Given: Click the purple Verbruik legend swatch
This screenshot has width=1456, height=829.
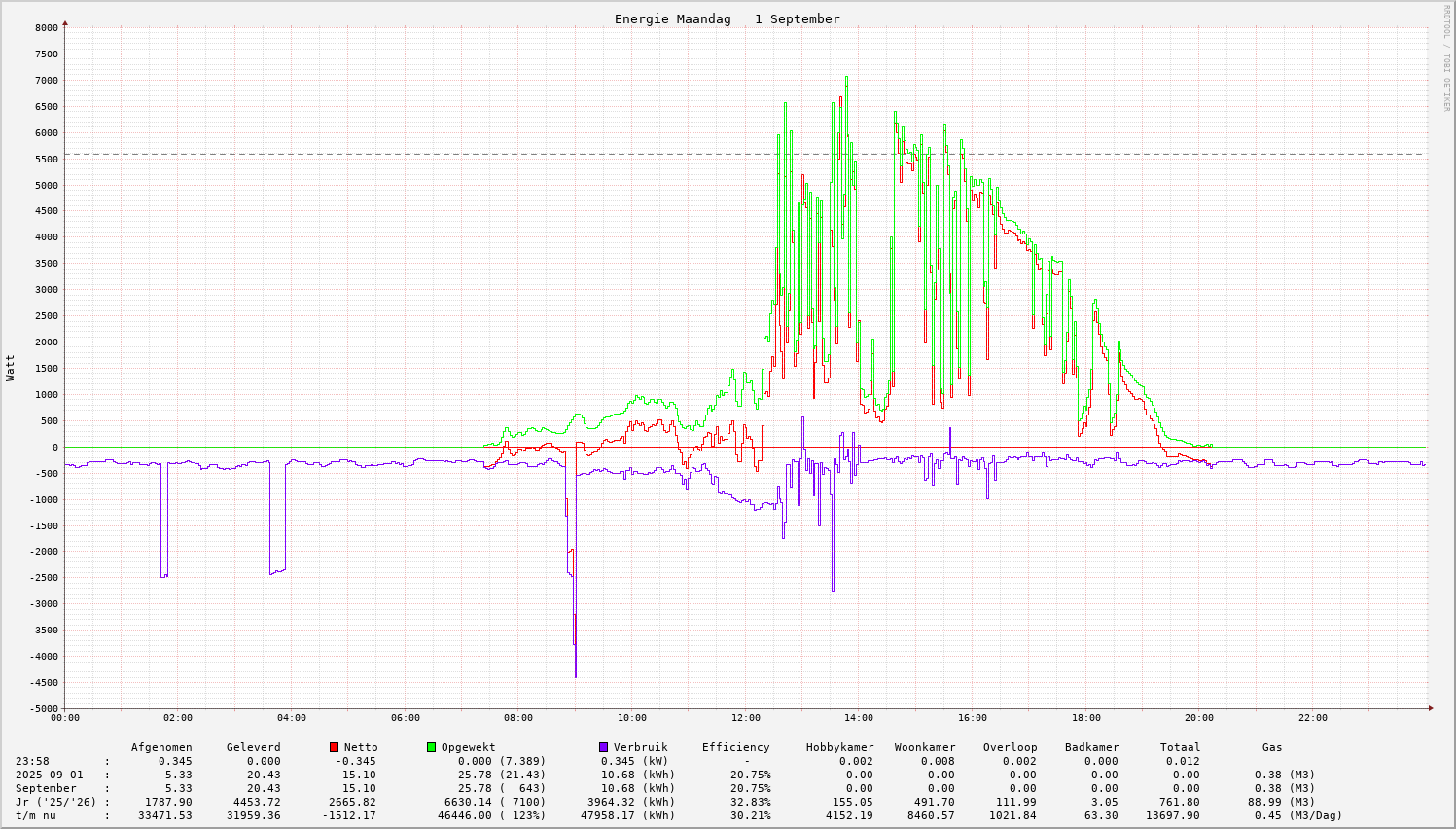Looking at the screenshot, I should [x=603, y=747].
